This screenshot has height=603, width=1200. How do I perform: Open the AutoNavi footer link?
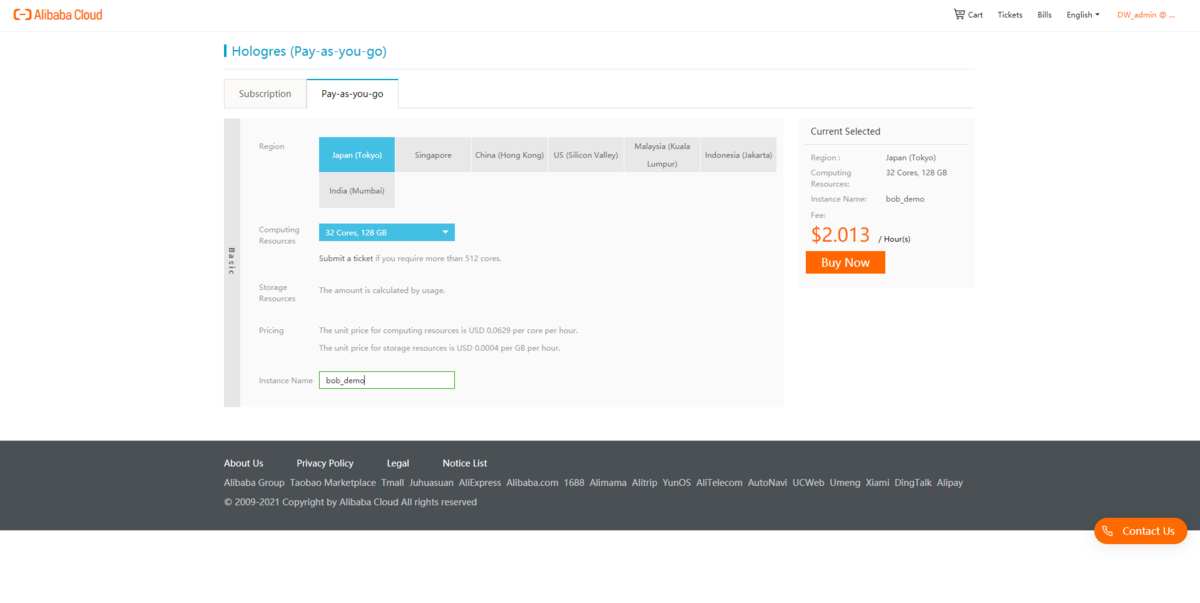point(768,482)
